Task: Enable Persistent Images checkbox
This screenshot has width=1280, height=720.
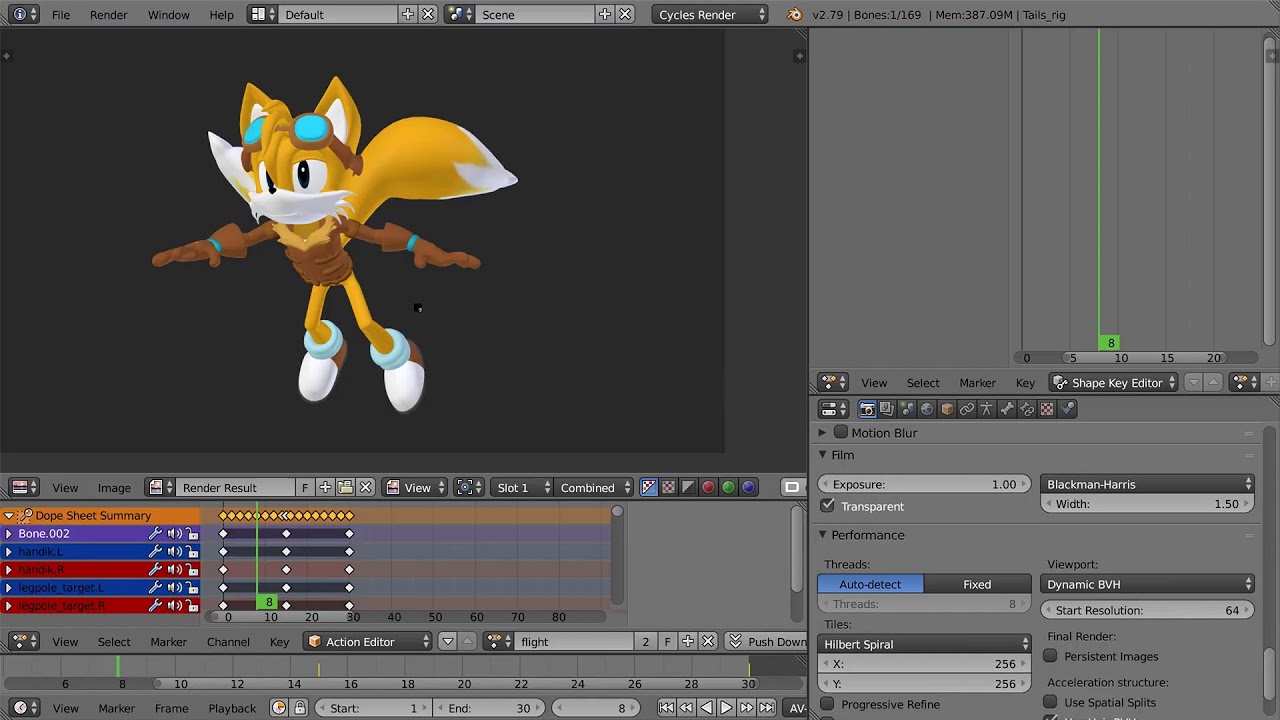Action: tap(1050, 656)
